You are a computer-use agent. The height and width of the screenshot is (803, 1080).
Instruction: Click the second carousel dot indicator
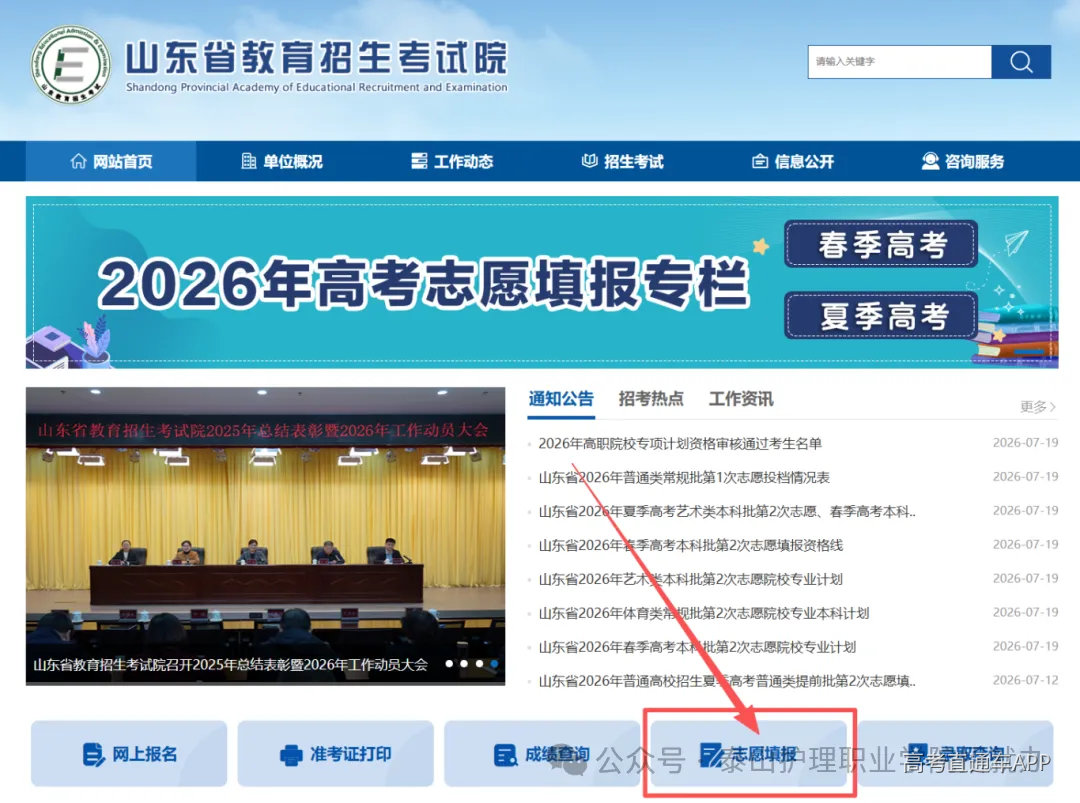(x=464, y=664)
